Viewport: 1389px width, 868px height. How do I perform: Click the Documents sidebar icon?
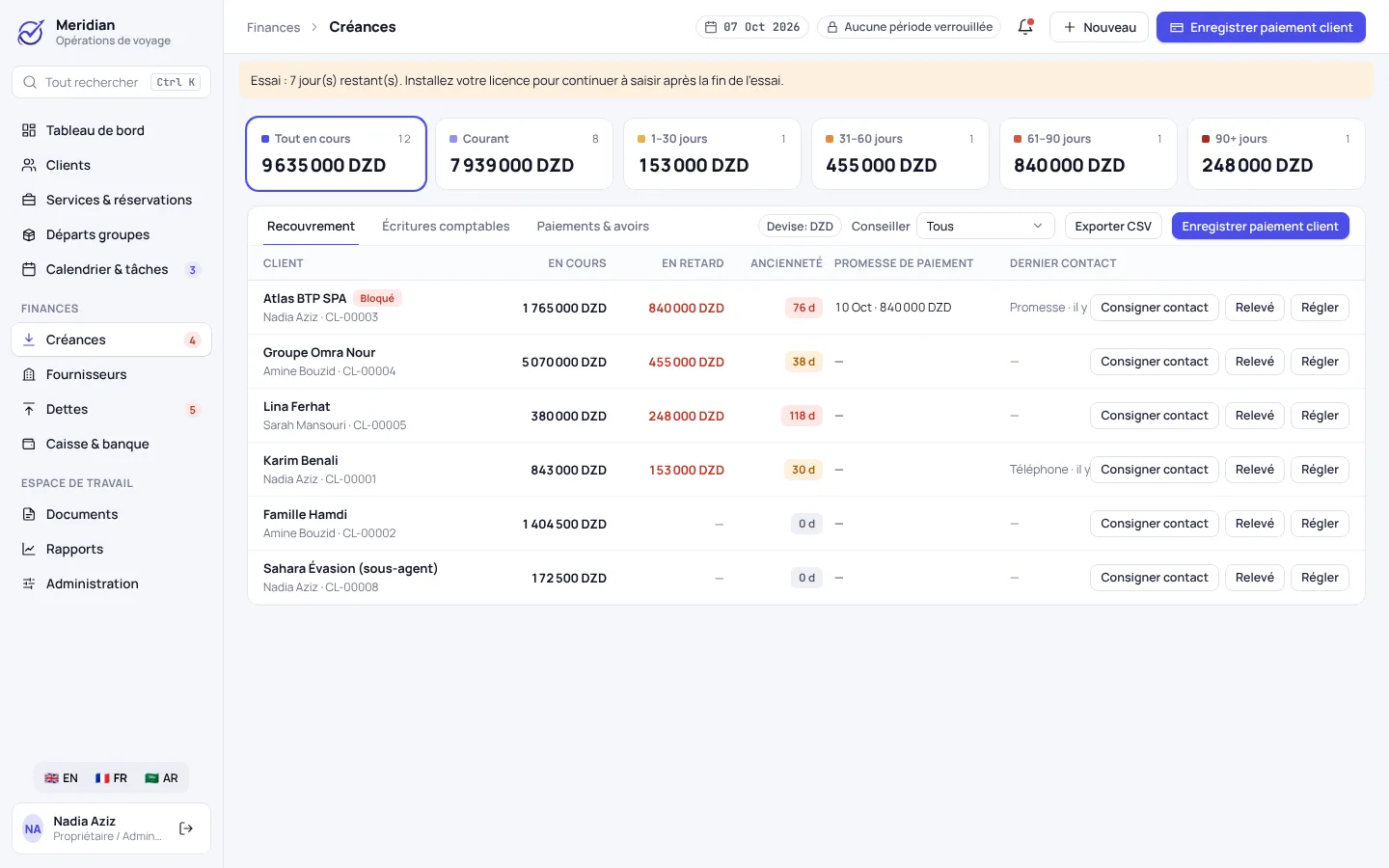click(x=29, y=514)
